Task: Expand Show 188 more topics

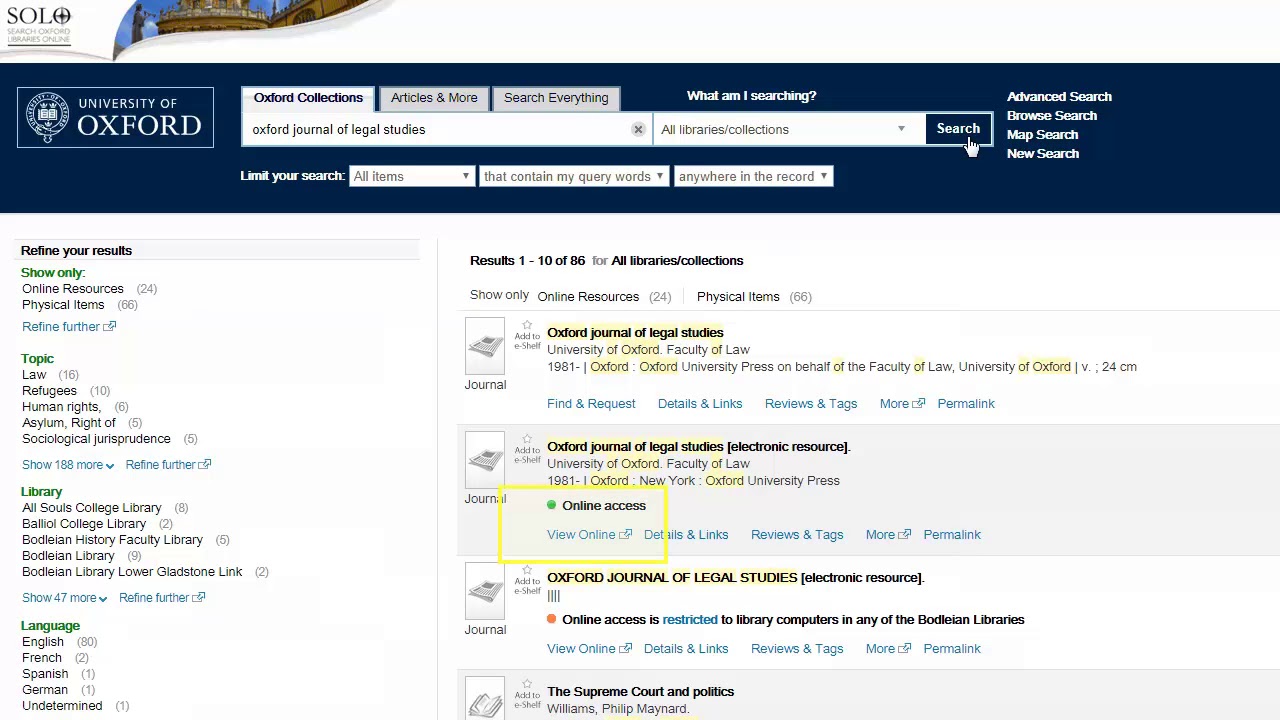Action: pos(68,465)
